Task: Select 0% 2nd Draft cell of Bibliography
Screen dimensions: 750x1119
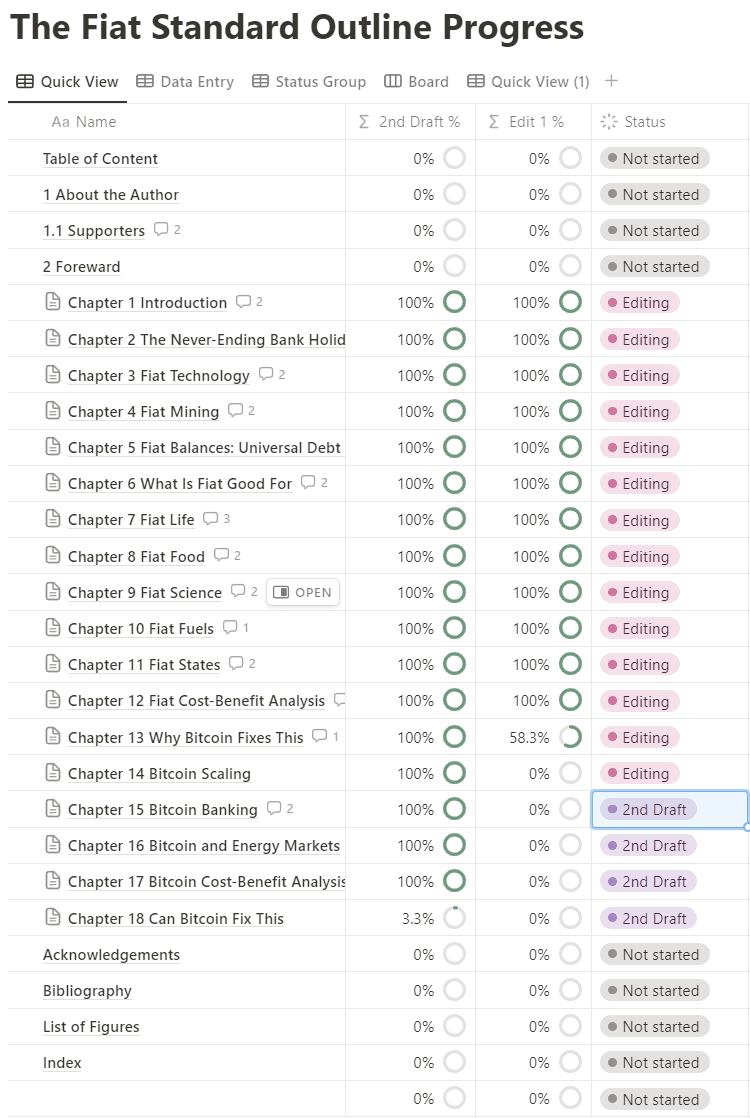Action: tap(410, 991)
